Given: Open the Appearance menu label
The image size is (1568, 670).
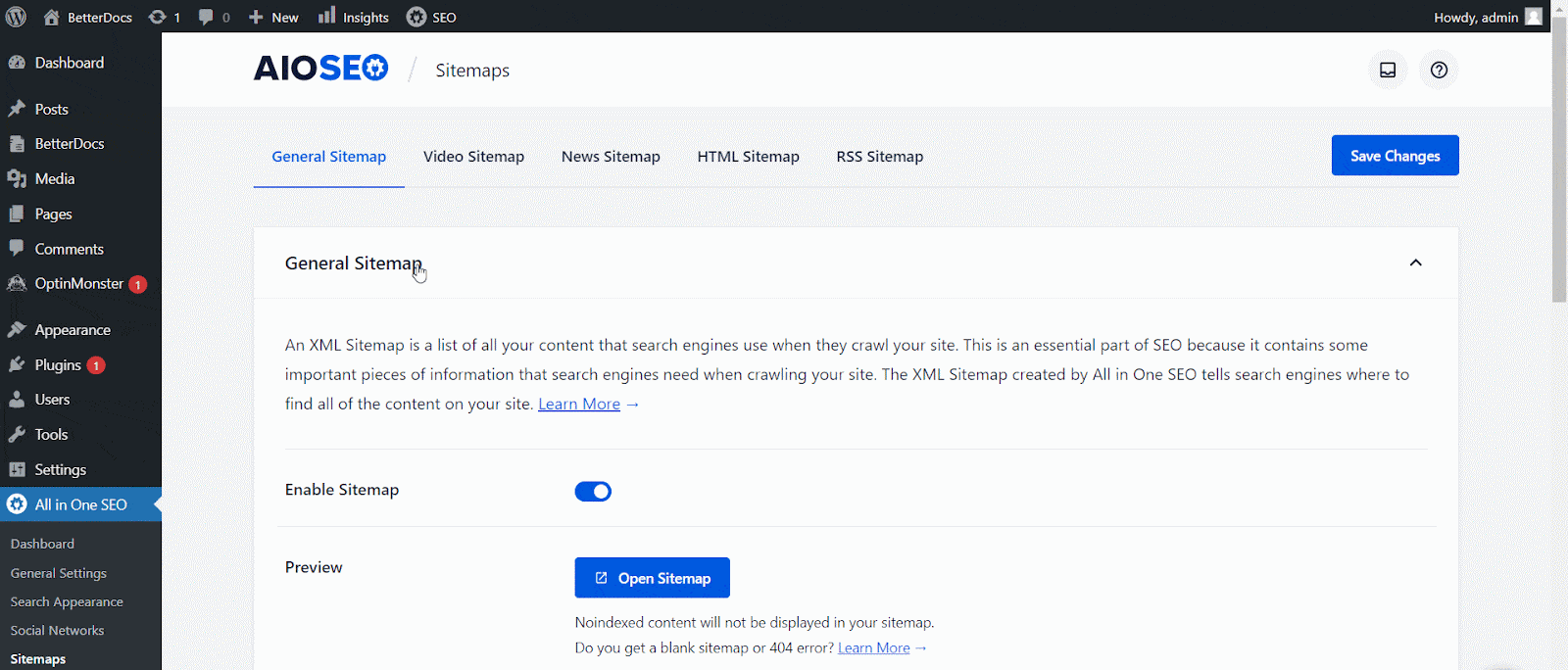Looking at the screenshot, I should 73,330.
